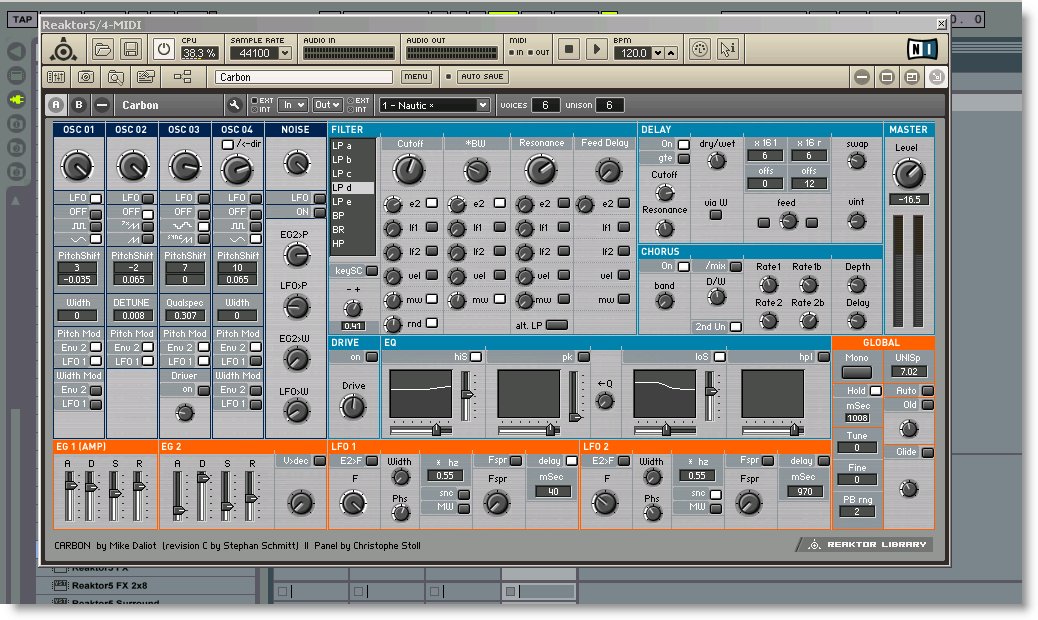The width and height of the screenshot is (1038, 620).
Task: Select LP c filter type
Action: [352, 173]
